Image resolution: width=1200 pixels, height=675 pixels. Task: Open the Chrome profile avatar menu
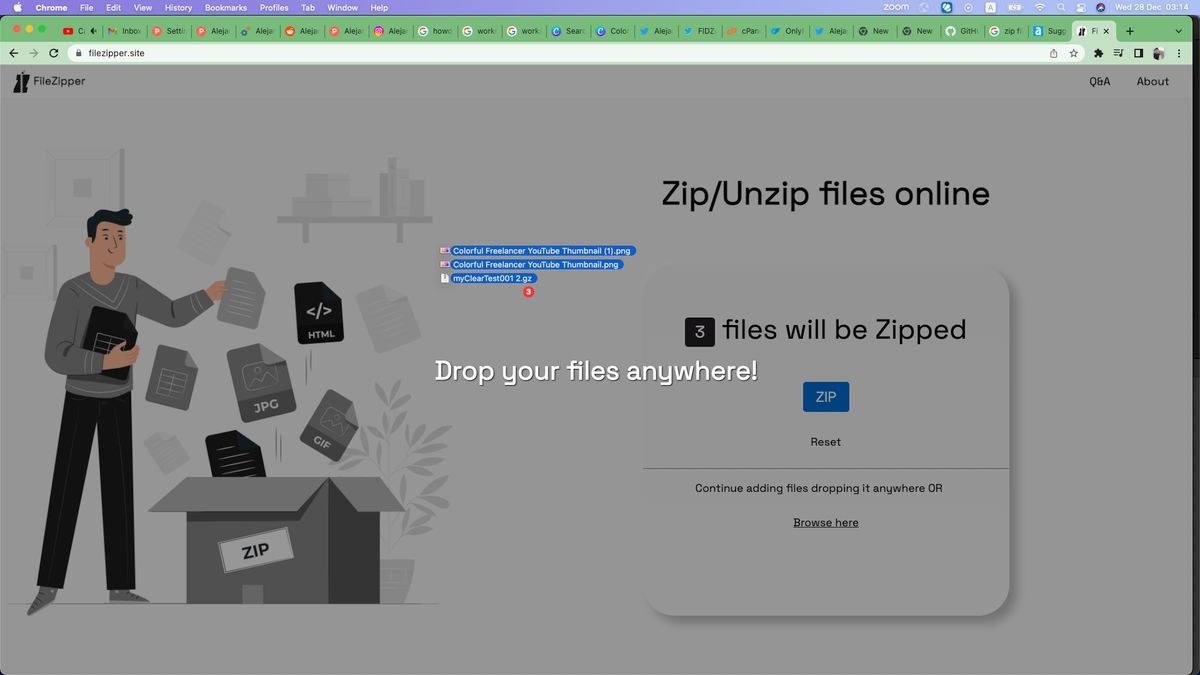1158,53
